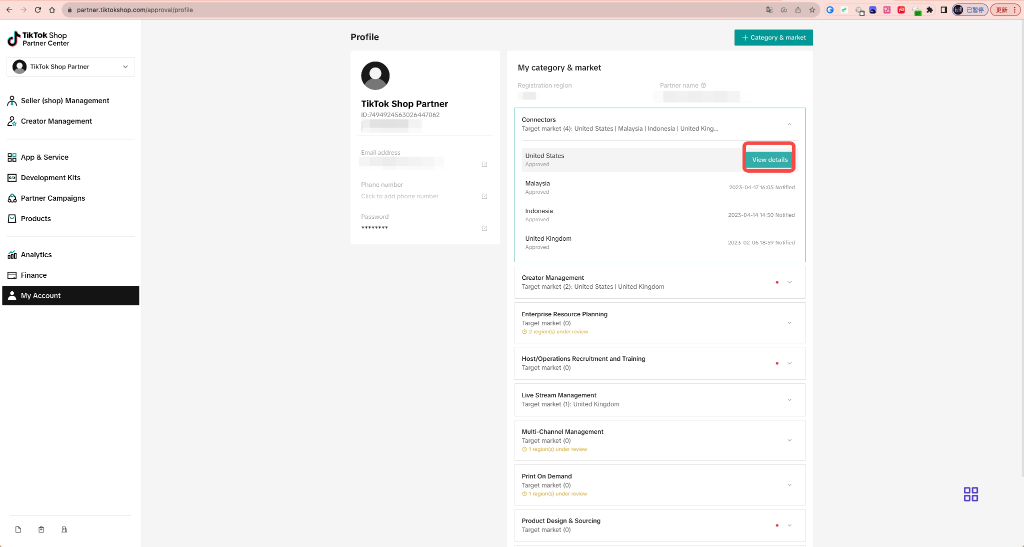Expand the Product Design & Sourcing section
This screenshot has height=547, width=1024.
[790, 525]
